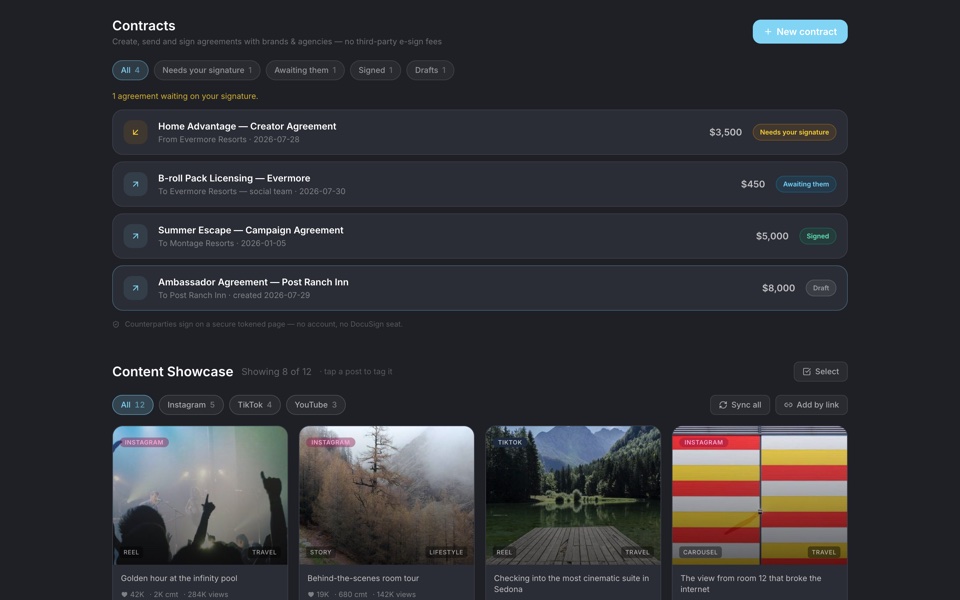Create a new contract
The height and width of the screenshot is (600, 960).
[800, 32]
